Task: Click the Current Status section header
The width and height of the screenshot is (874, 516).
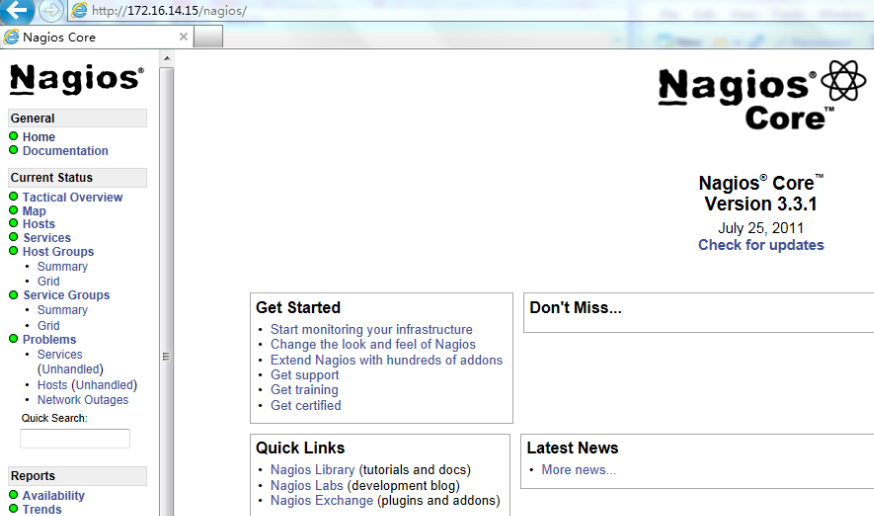Action: [77, 178]
